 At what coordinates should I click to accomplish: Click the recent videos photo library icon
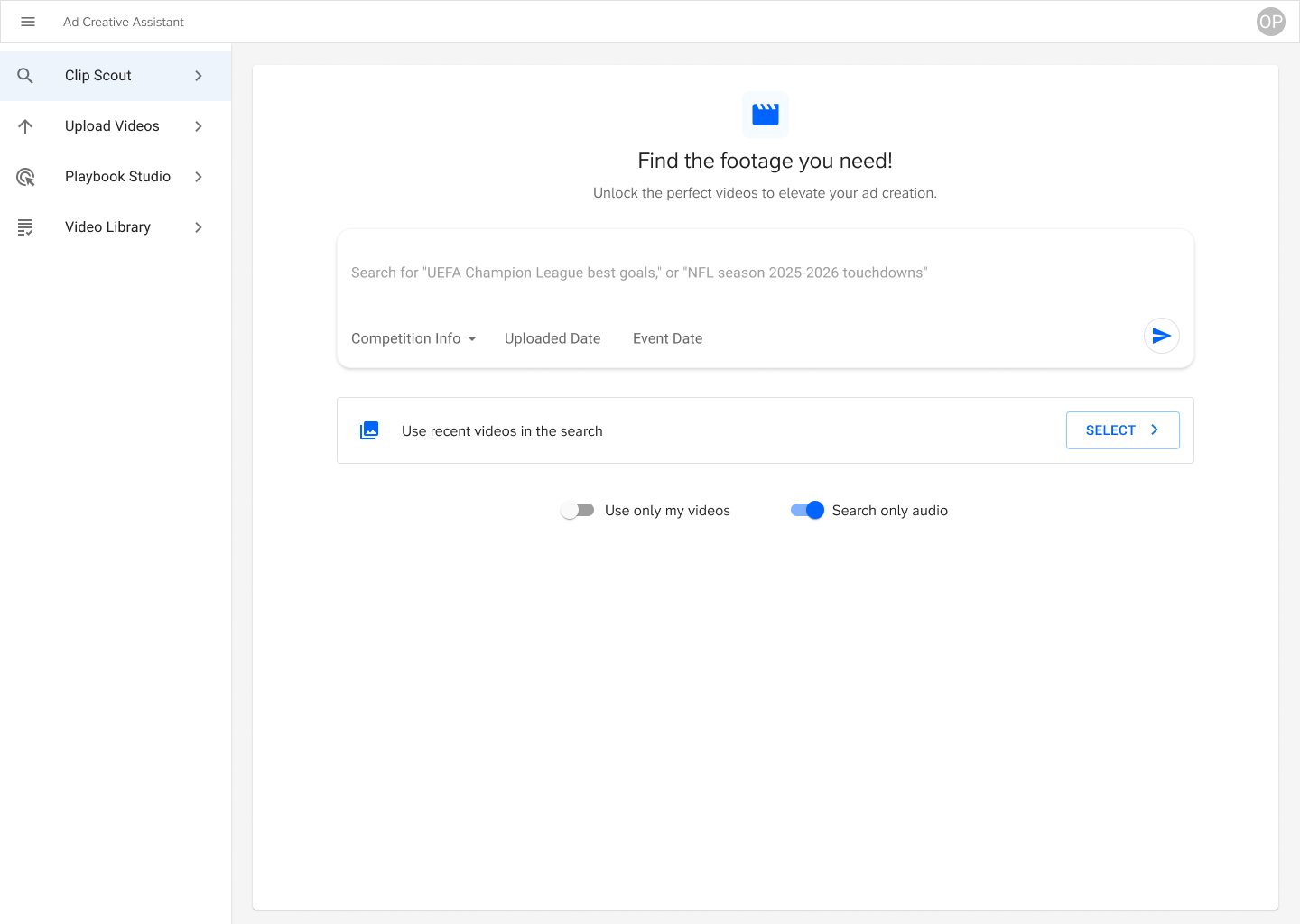[369, 430]
